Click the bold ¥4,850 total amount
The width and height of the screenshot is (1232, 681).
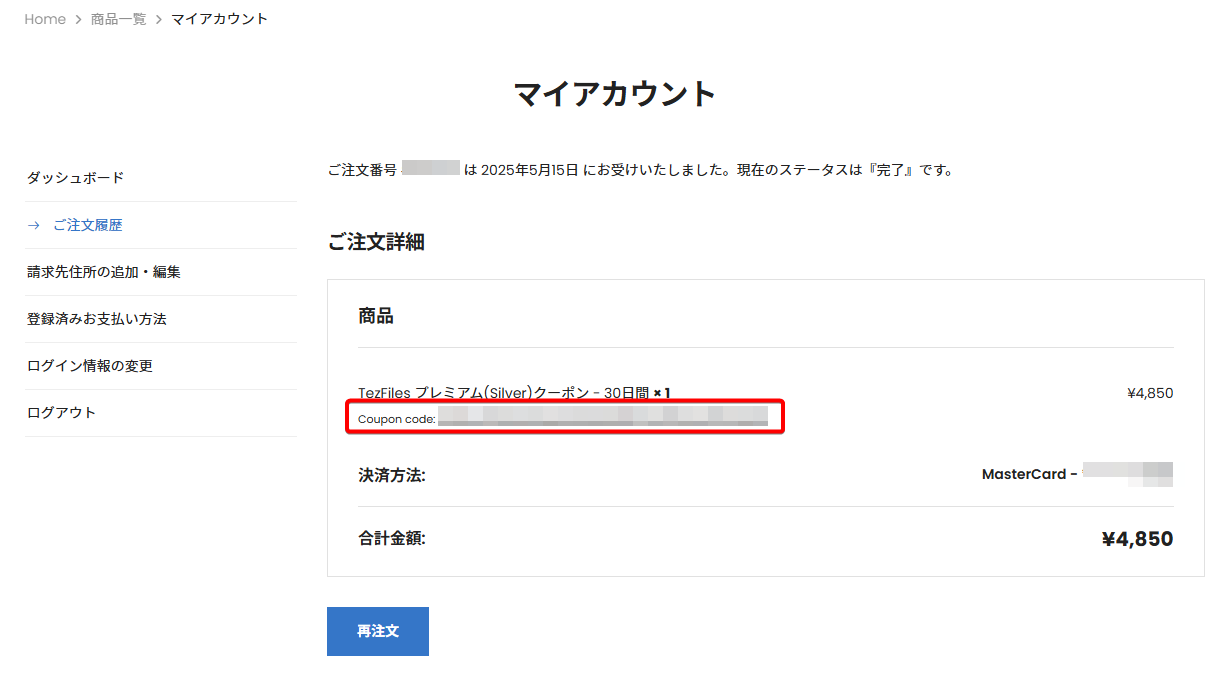(1137, 539)
